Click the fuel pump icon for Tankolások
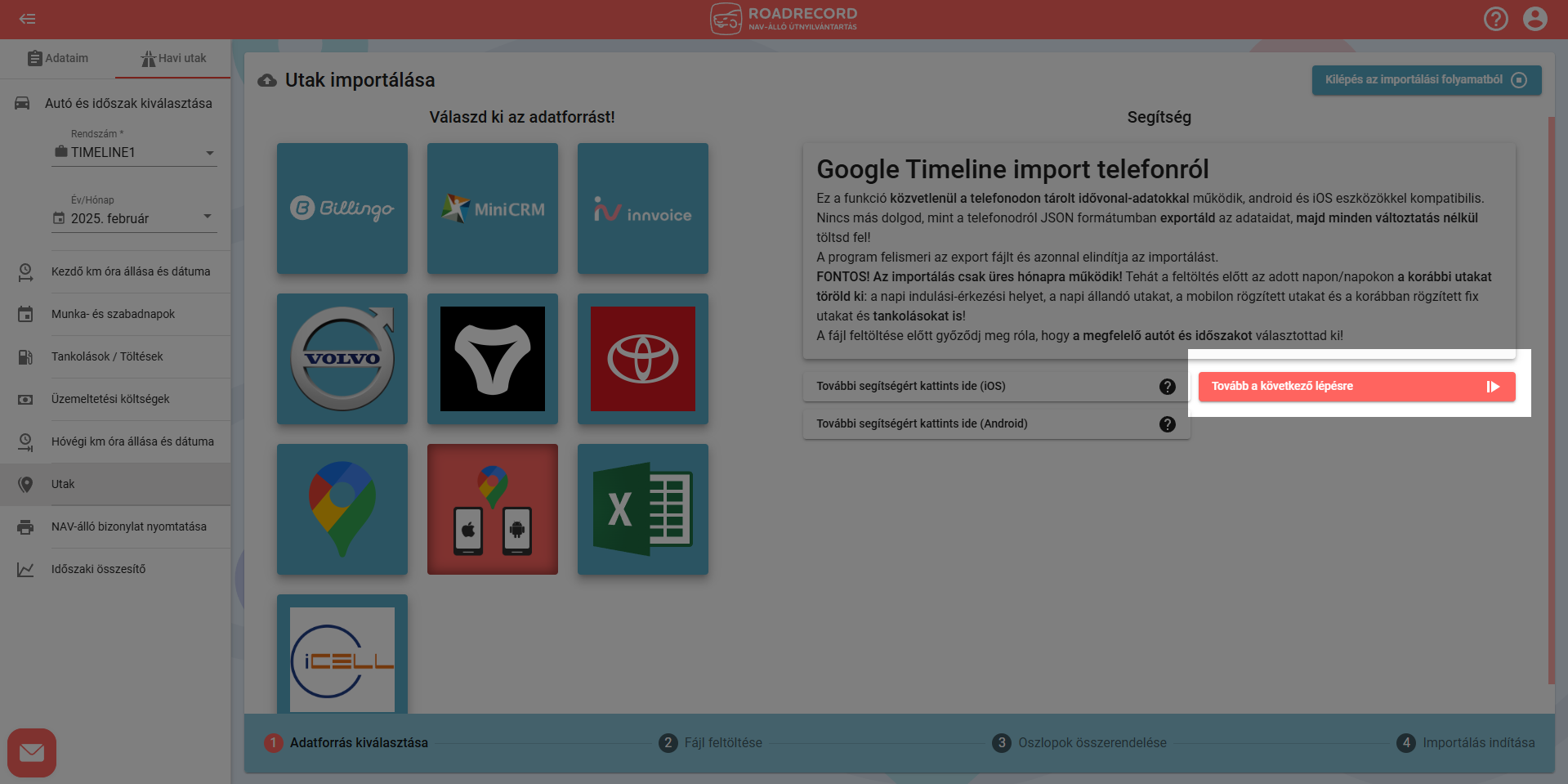The image size is (1568, 784). [x=25, y=357]
